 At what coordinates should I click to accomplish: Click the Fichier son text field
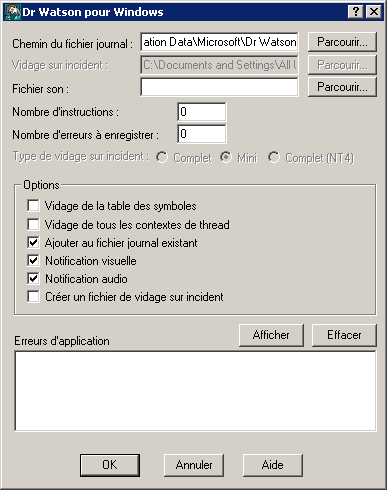tap(219, 87)
